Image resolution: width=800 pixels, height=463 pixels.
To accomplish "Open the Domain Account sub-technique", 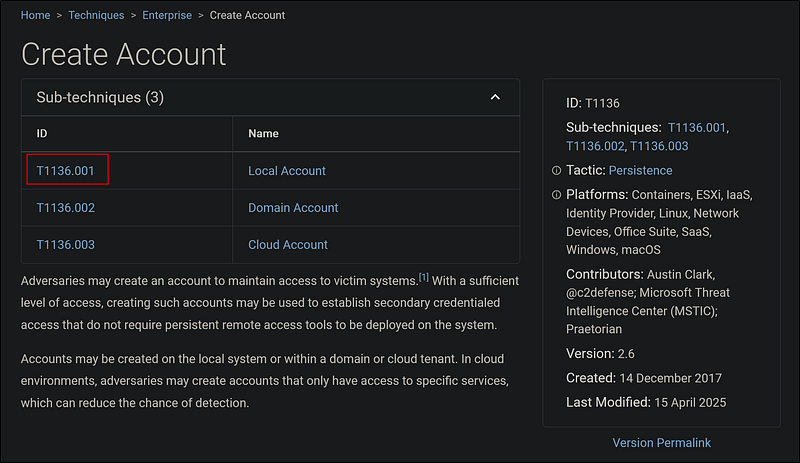I will (293, 208).
